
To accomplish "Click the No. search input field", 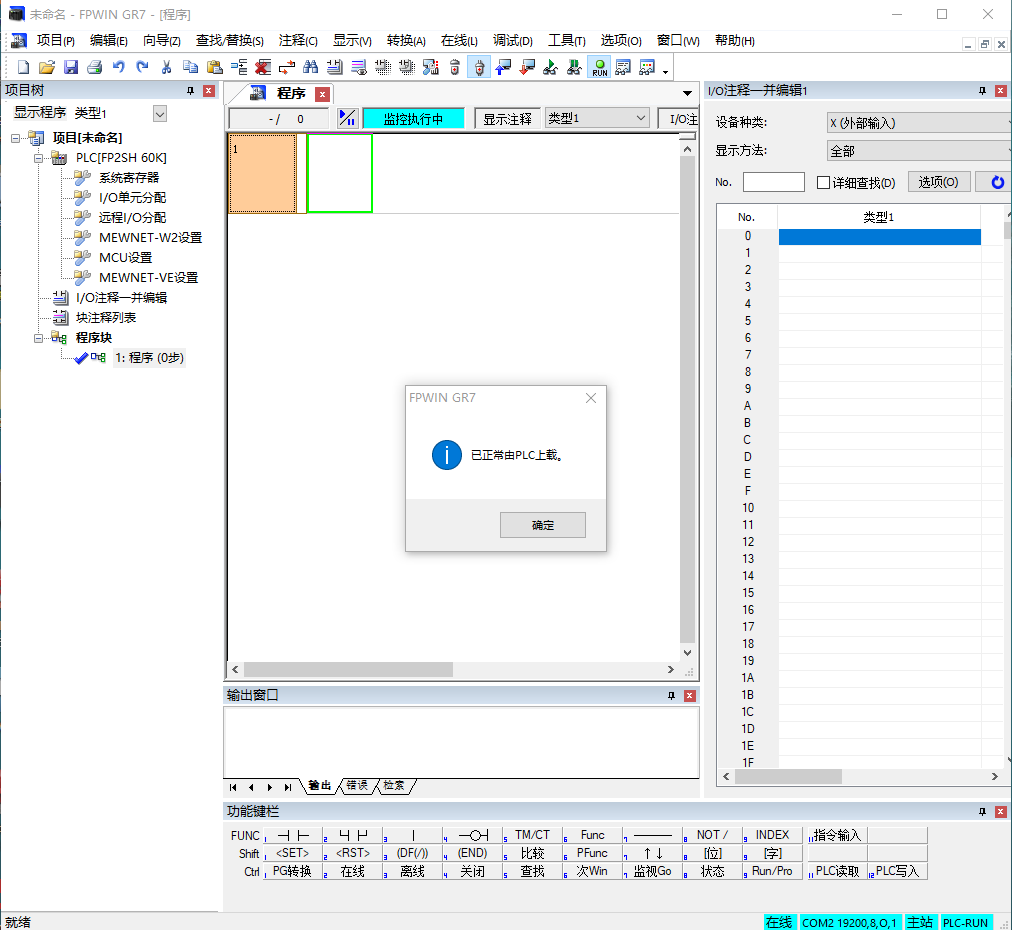I will 773,183.
